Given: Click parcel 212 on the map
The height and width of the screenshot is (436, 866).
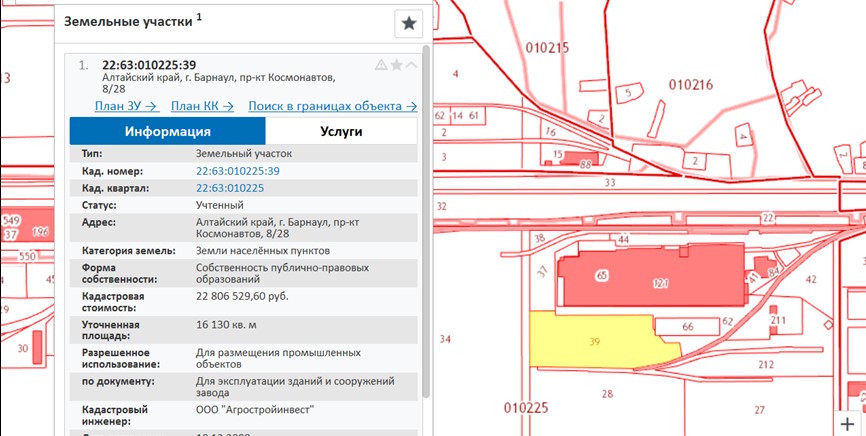Looking at the screenshot, I should pyautogui.click(x=765, y=365).
